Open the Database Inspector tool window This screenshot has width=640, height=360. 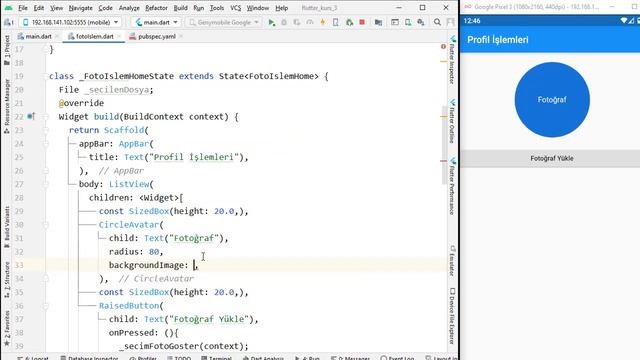89,358
